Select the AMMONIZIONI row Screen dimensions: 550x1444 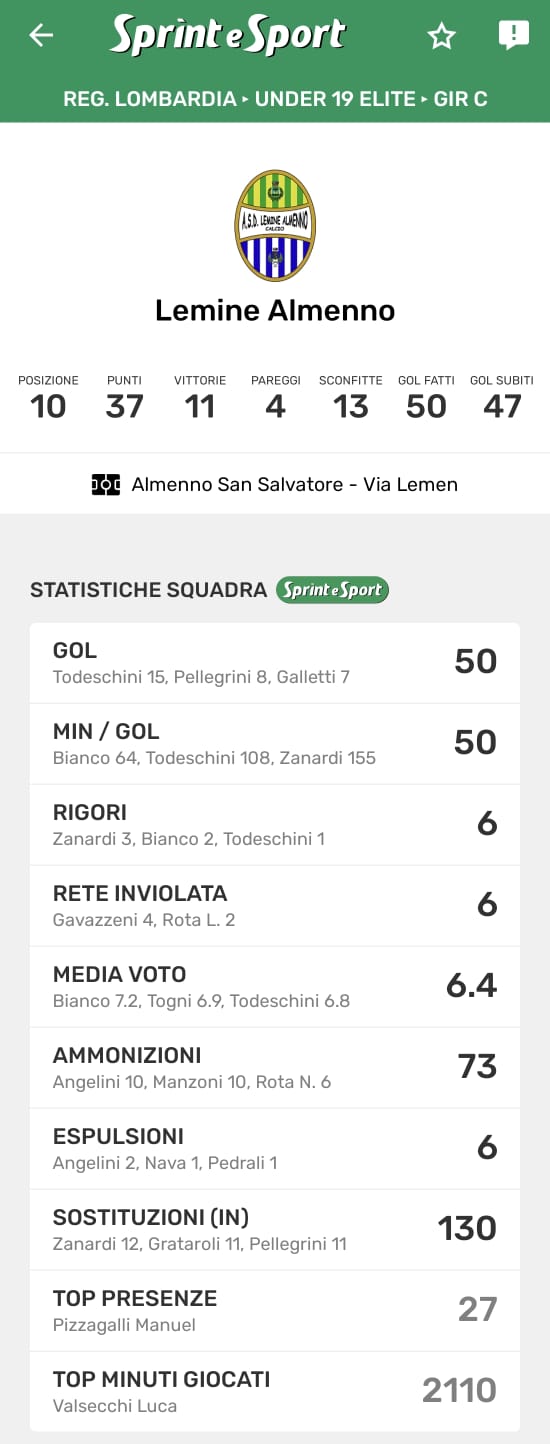[x=275, y=1068]
